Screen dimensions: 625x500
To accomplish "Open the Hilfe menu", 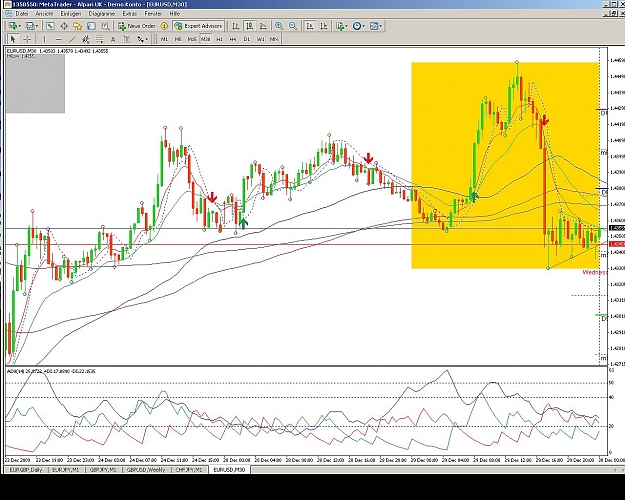I will 175,14.
